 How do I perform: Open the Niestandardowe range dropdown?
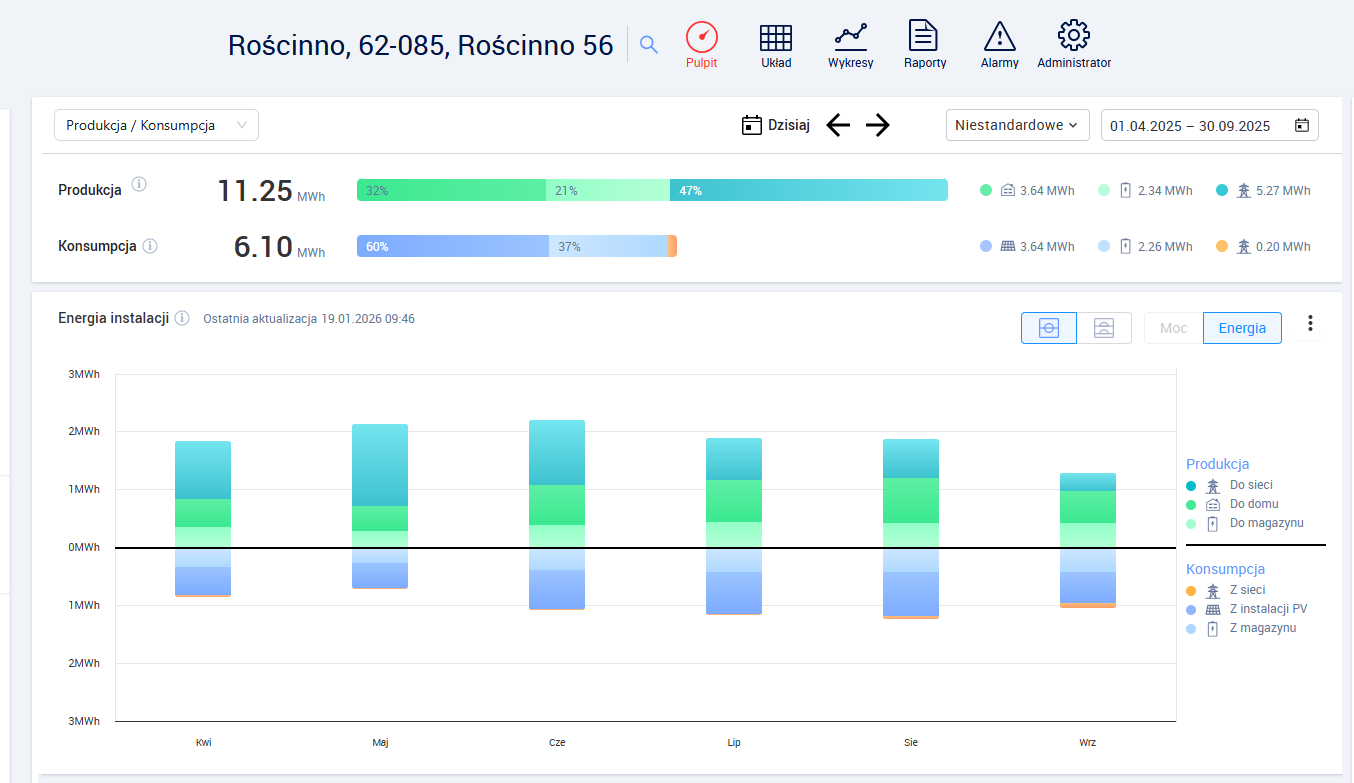coord(1017,125)
